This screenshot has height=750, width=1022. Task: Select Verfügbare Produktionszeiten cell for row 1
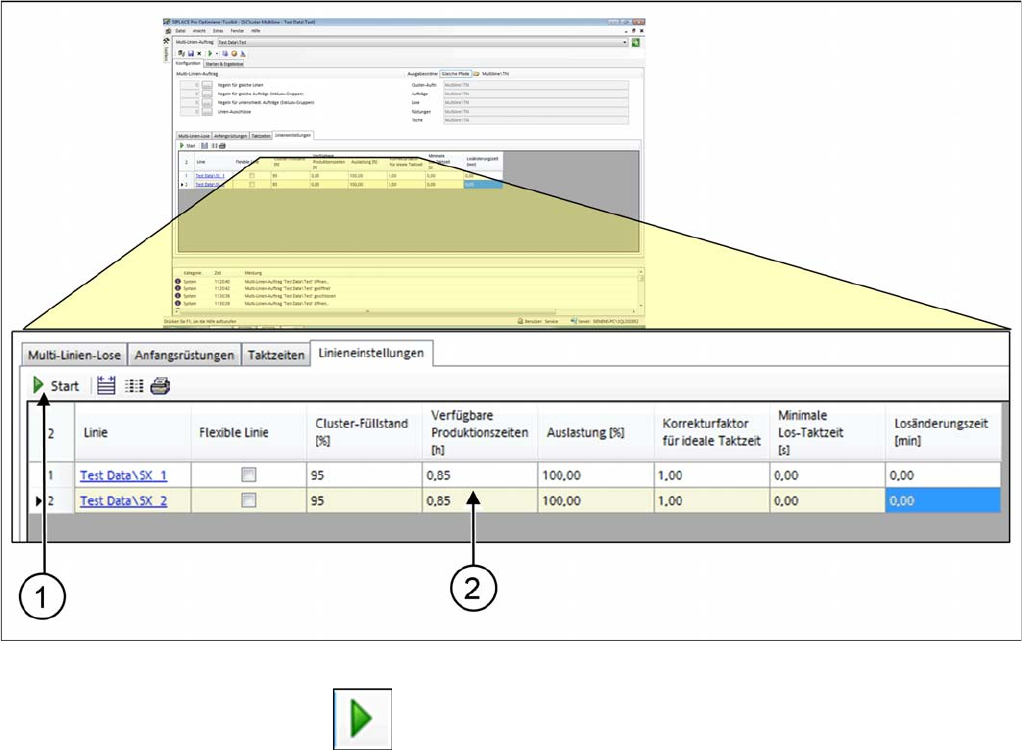point(478,476)
